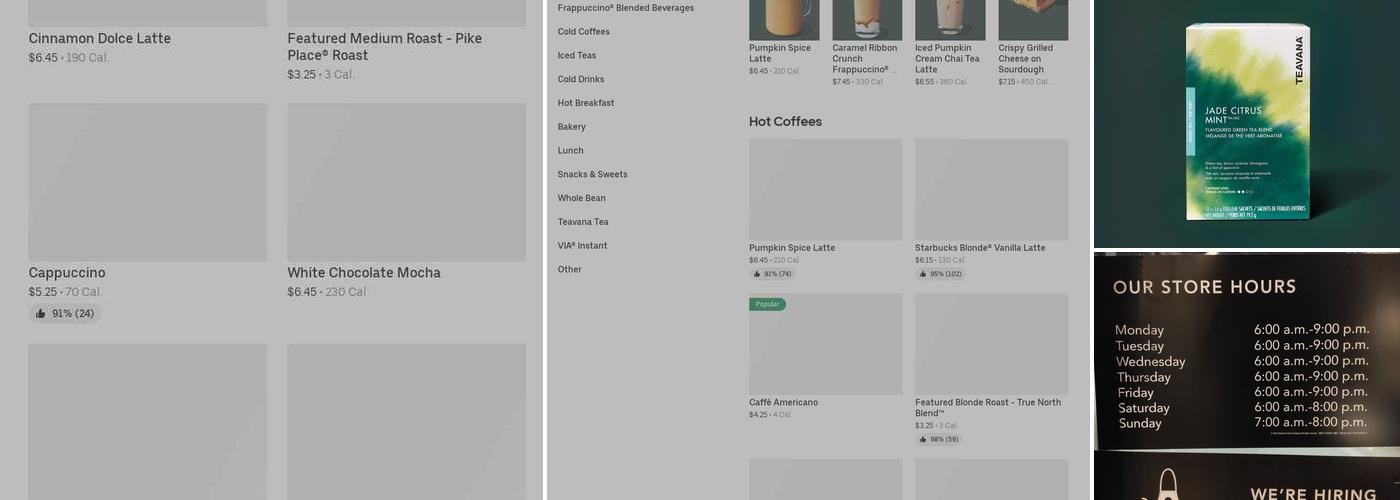Open the Our Store Hours sign photo

point(1247,351)
